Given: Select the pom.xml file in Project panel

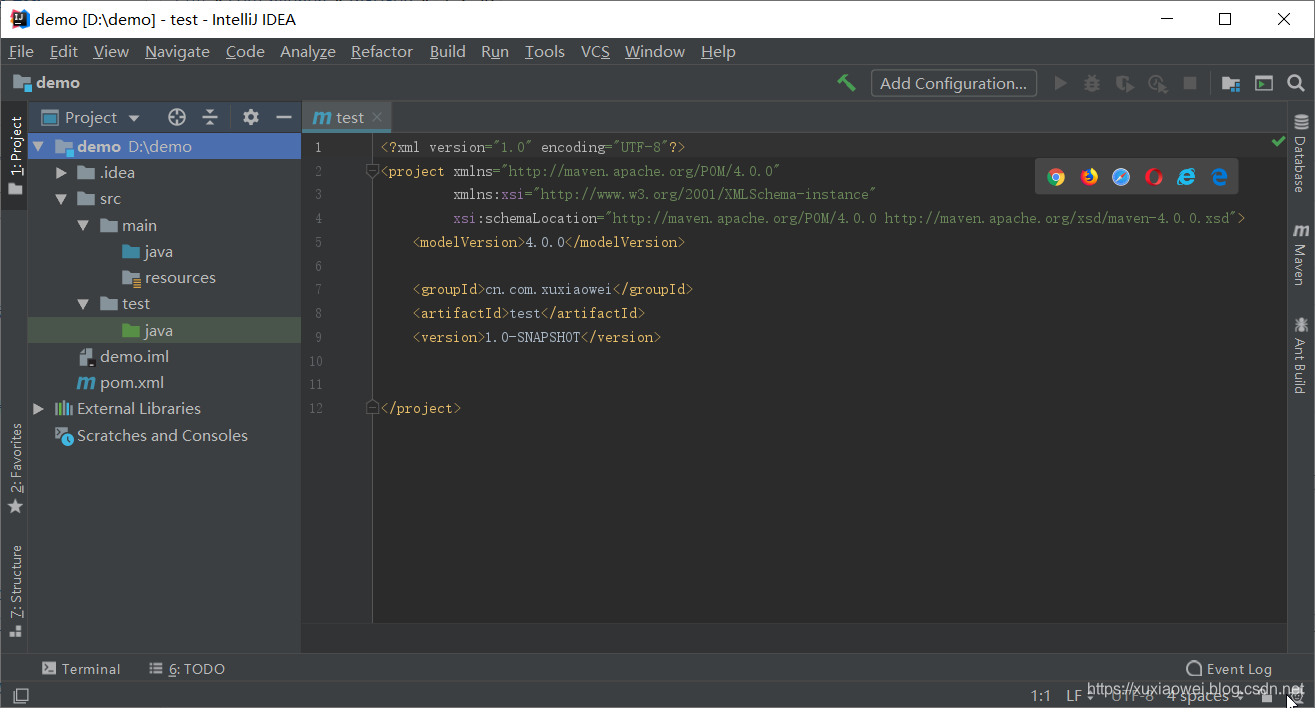Looking at the screenshot, I should point(131,382).
